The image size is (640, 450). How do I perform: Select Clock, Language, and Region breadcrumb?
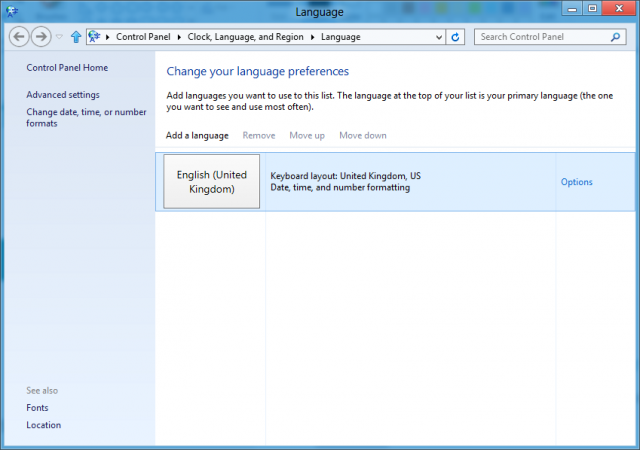tap(245, 37)
